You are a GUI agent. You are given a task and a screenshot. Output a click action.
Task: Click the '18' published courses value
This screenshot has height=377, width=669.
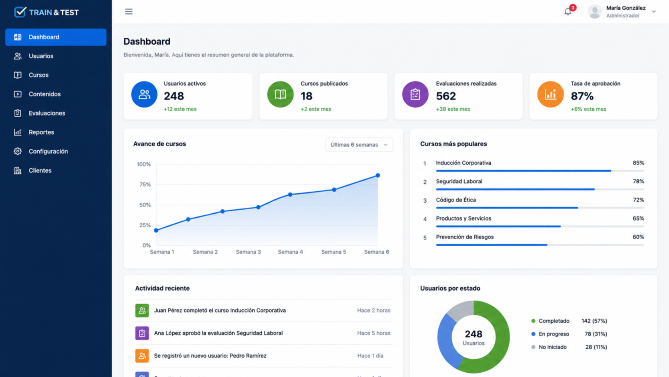(306, 96)
